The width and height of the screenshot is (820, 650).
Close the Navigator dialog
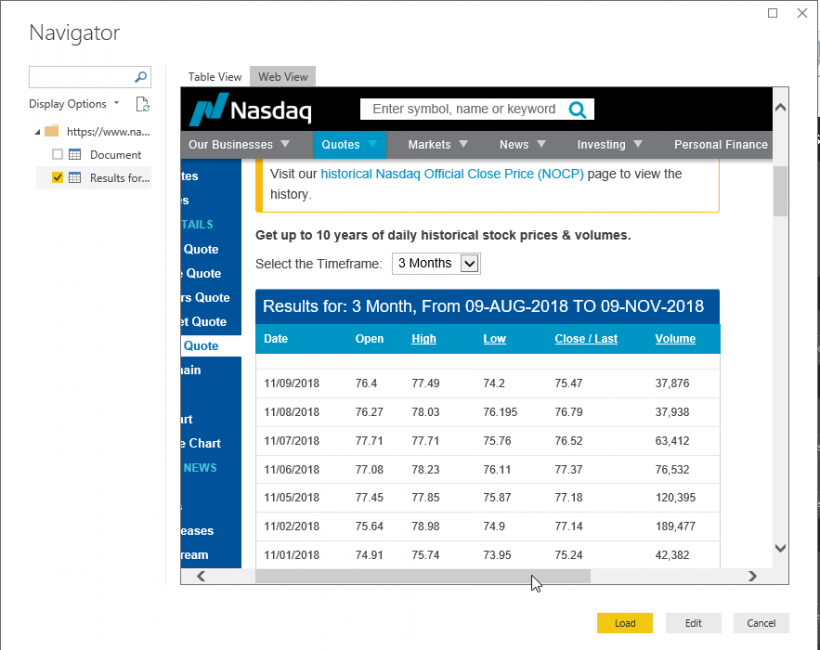pos(802,13)
